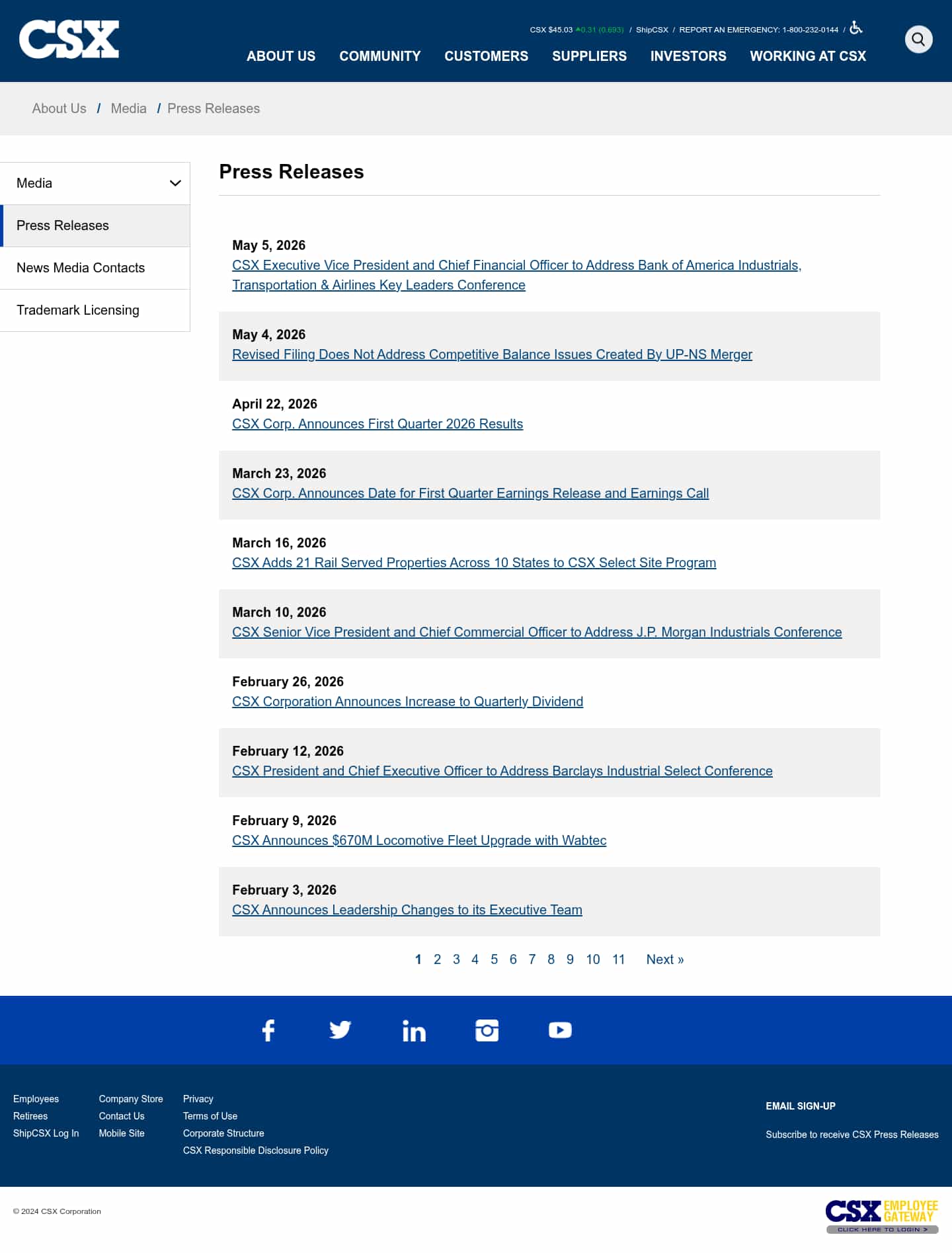Click the February 9, 2026 date text
The height and width of the screenshot is (1253, 952).
click(x=284, y=821)
